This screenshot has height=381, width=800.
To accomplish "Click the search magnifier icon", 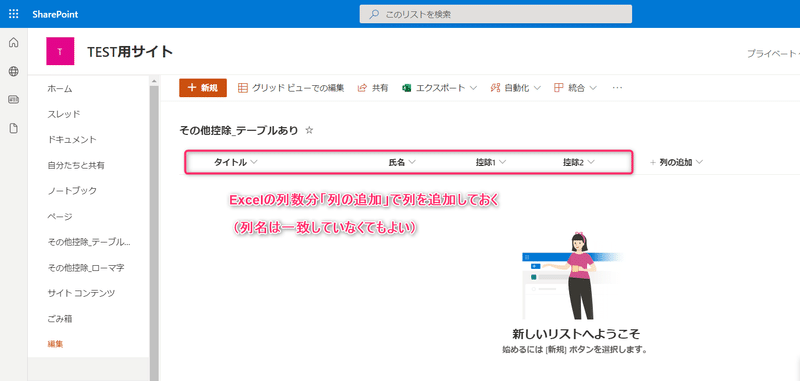I will [374, 14].
